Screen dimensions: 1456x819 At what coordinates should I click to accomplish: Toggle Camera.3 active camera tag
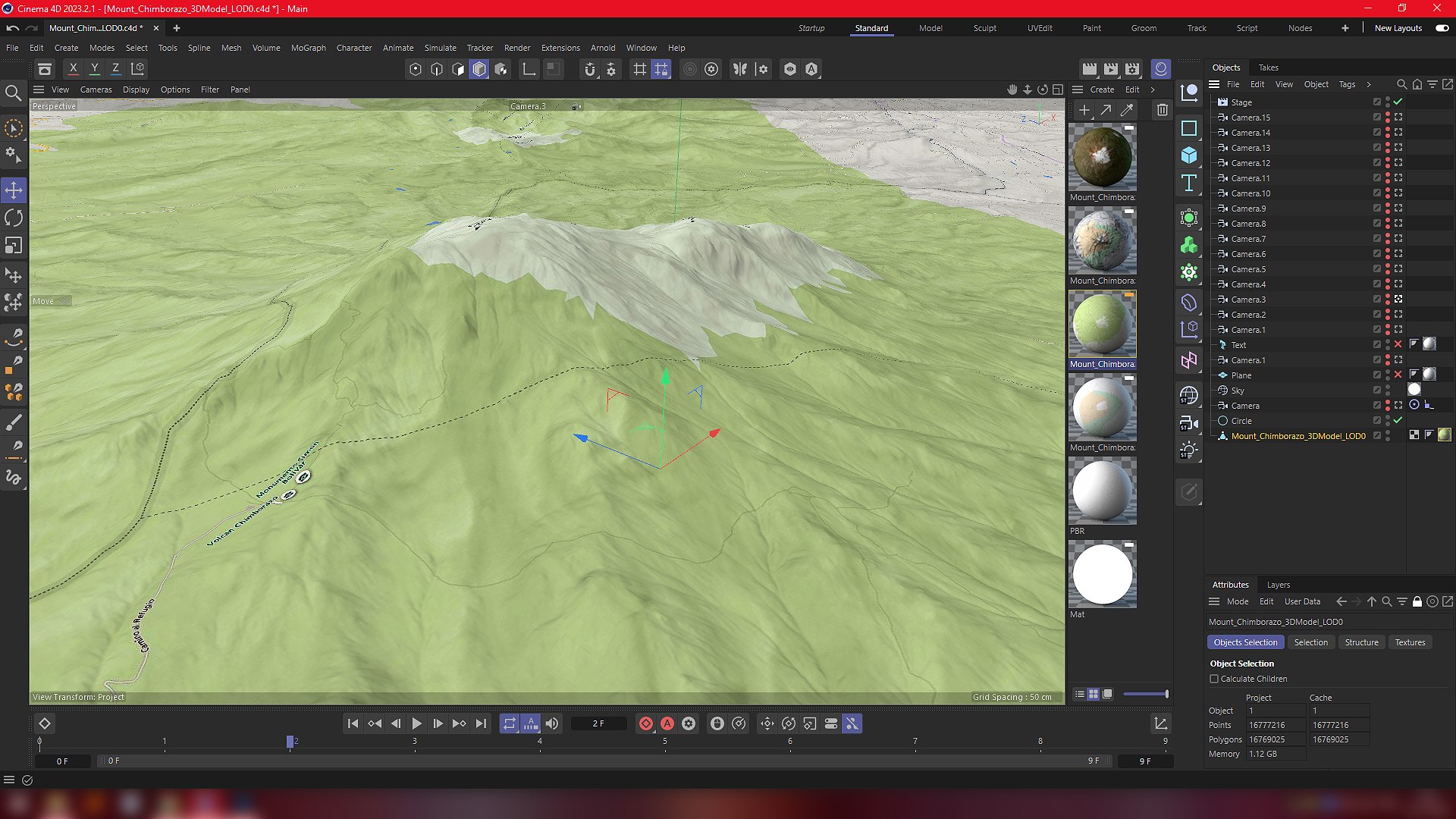tap(1398, 300)
